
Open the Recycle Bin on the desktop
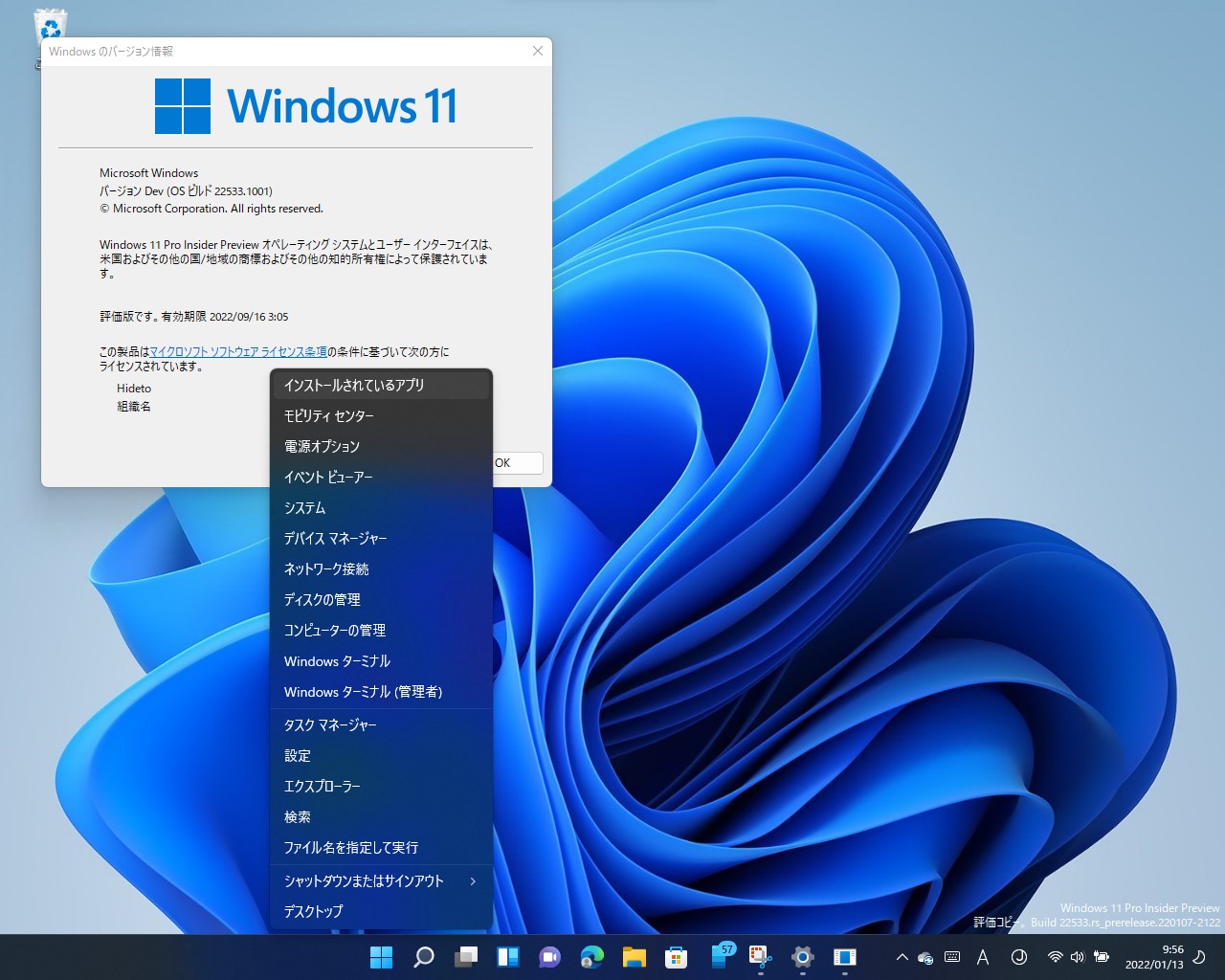pyautogui.click(x=48, y=24)
